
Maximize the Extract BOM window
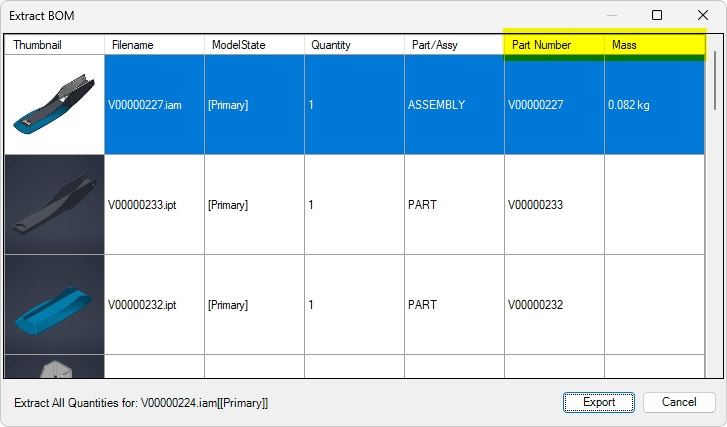[x=657, y=15]
